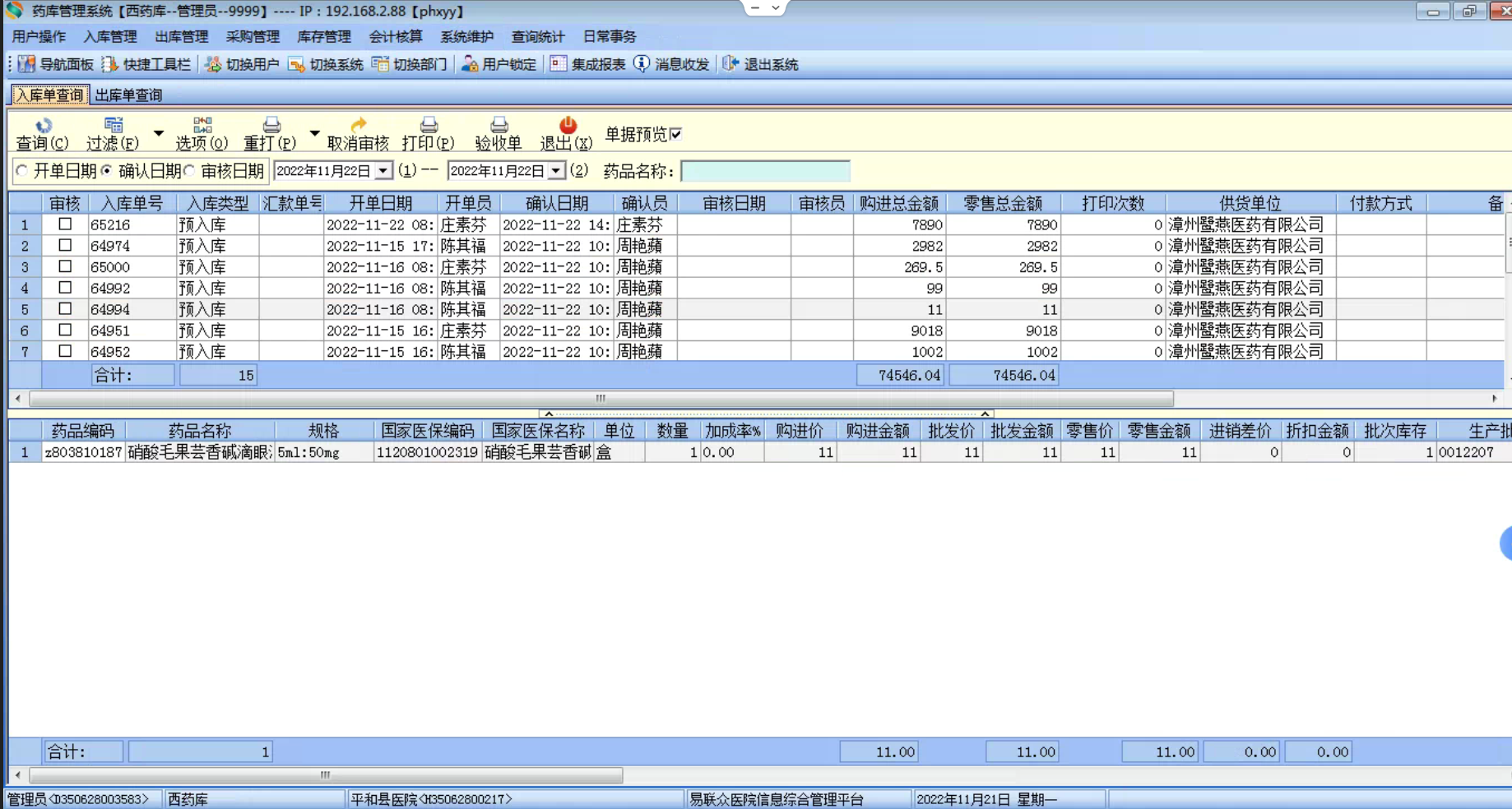Click the 切换系统 switch system icon
This screenshot has width=1512, height=809.
click(x=297, y=64)
